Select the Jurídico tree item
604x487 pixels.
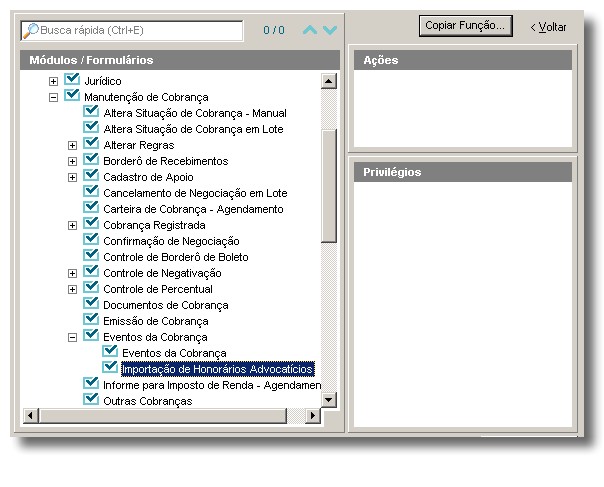point(103,81)
